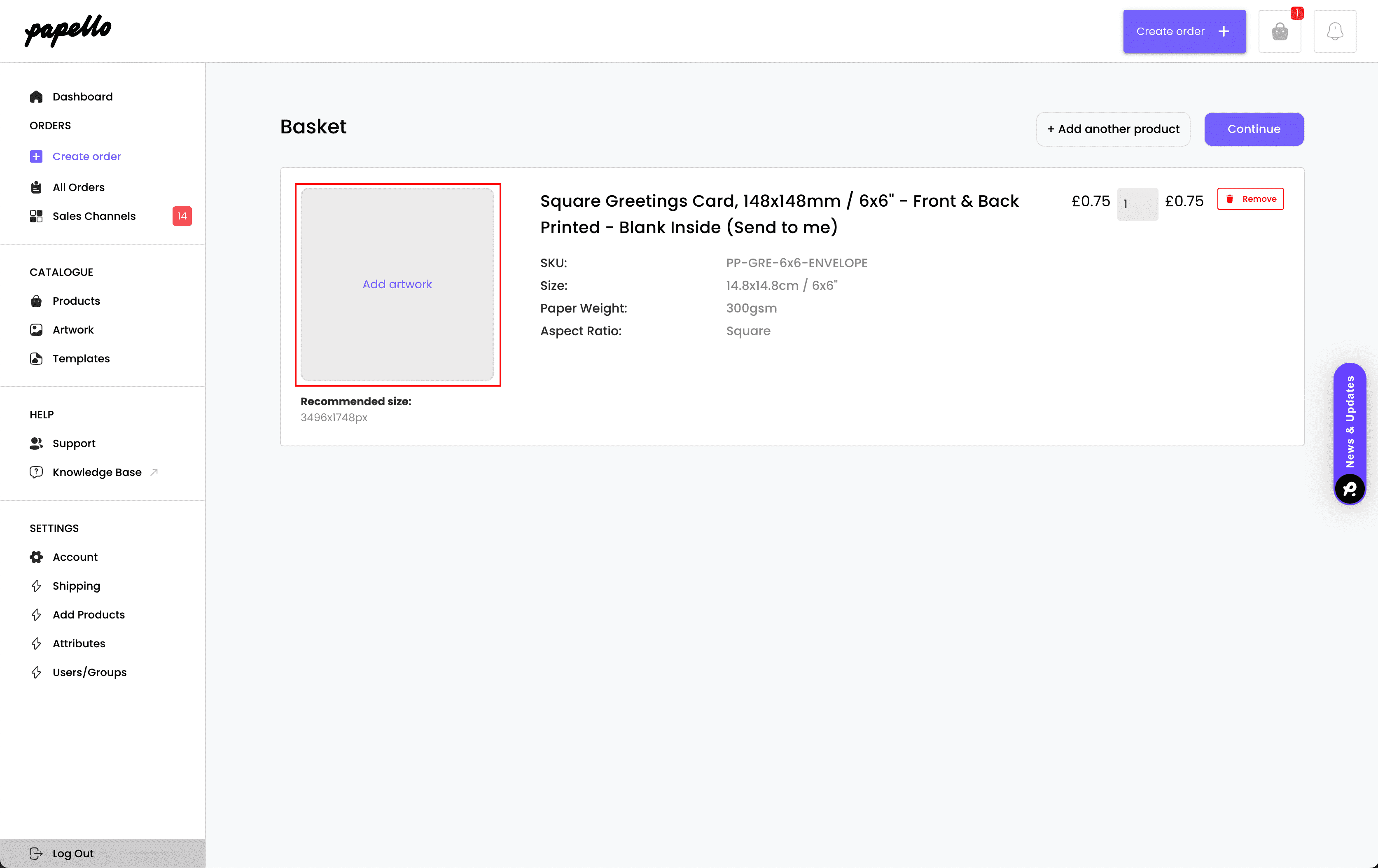Screen dimensions: 1378x868
Task: Click the SKU value PP-GRE-6x6-ENVELOPE
Action: [796, 263]
